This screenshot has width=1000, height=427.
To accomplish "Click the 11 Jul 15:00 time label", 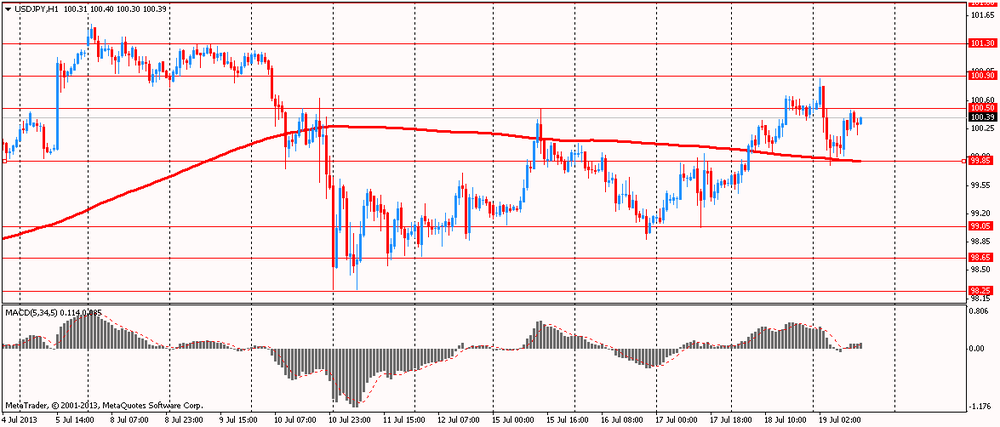I will pos(406,421).
